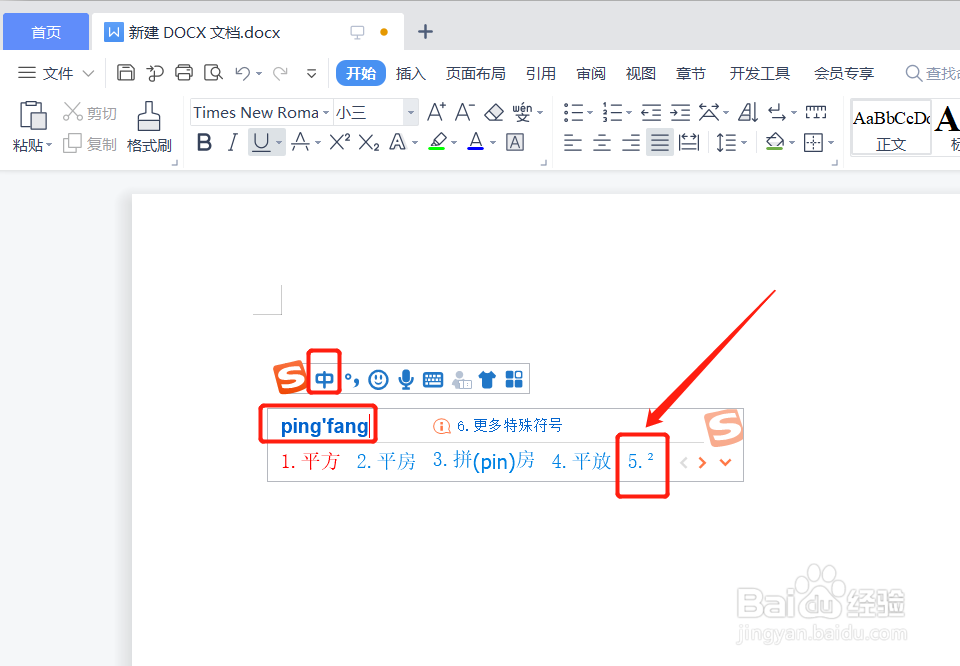Go to 首页 tab
The height and width of the screenshot is (666, 960).
tap(46, 32)
